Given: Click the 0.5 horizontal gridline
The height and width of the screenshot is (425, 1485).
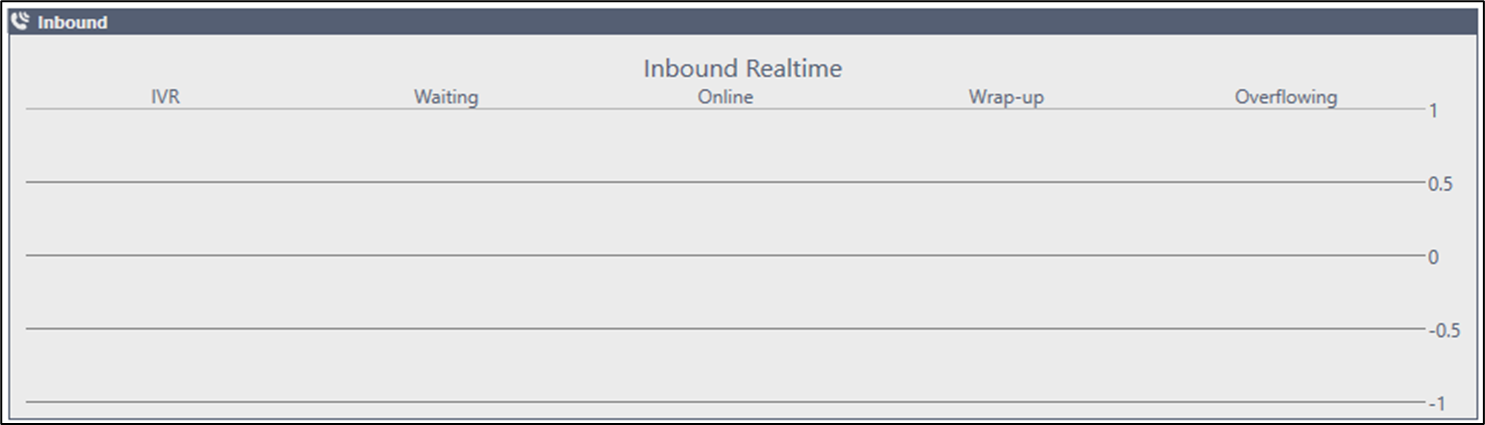Looking at the screenshot, I should pyautogui.click(x=726, y=182).
